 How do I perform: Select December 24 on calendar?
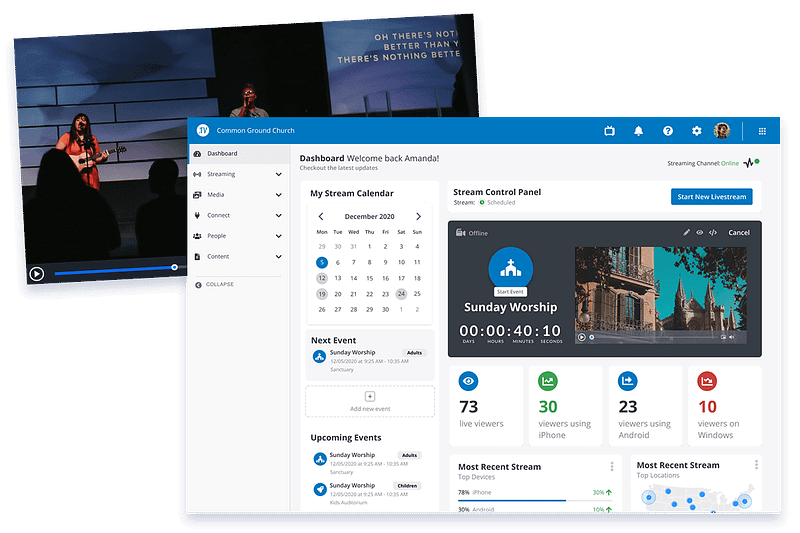click(402, 294)
